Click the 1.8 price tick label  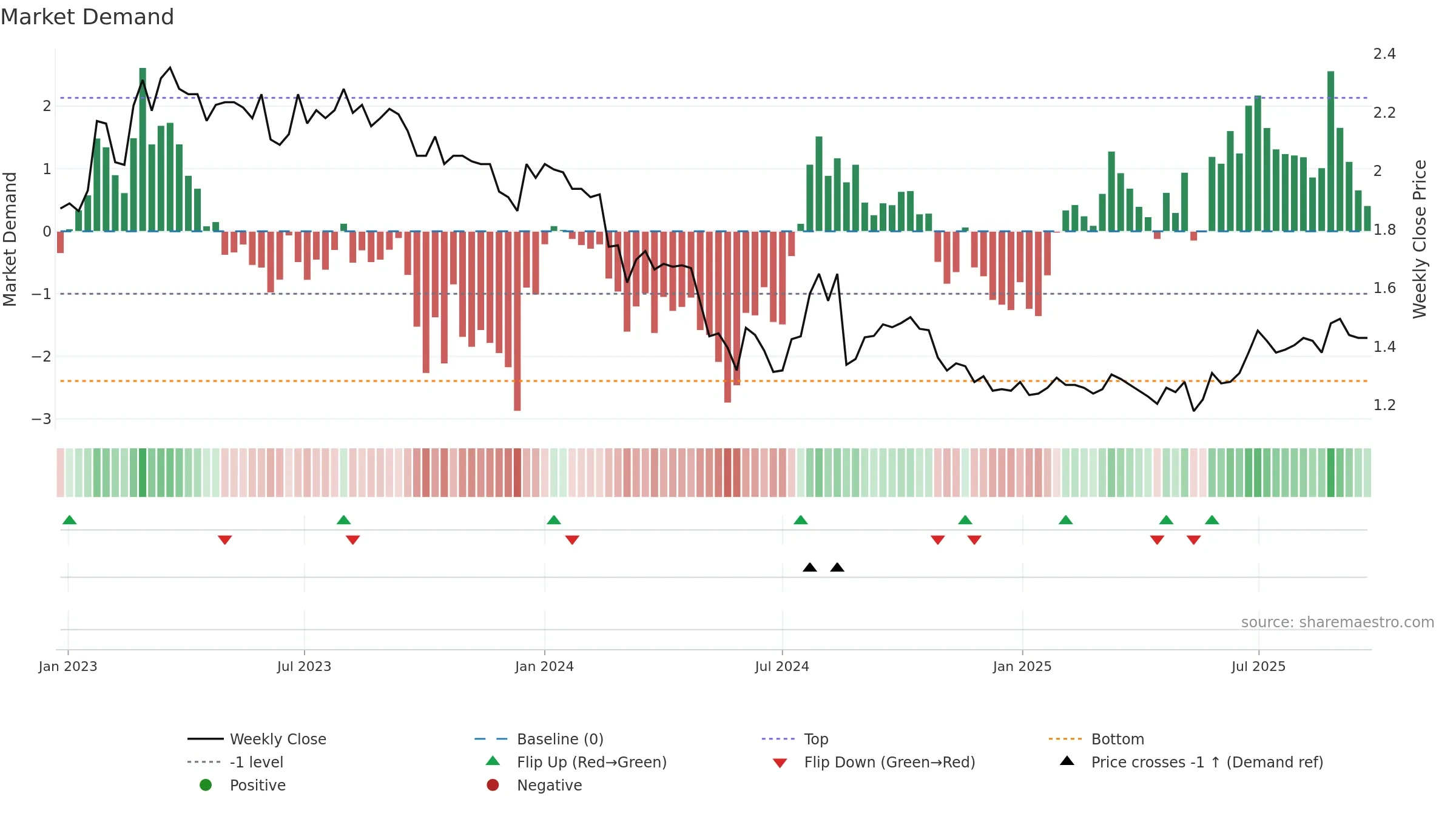point(1384,229)
